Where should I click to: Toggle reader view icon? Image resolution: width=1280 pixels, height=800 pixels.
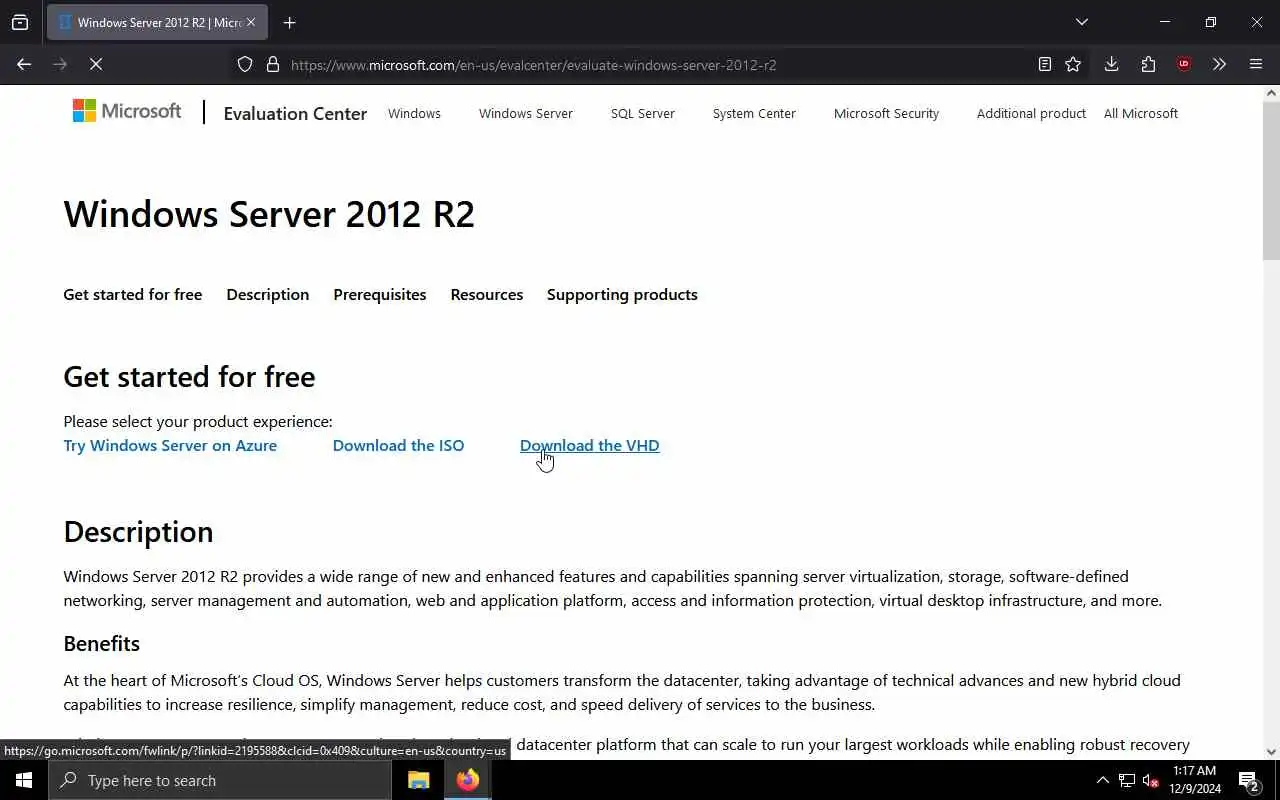pyautogui.click(x=1044, y=64)
